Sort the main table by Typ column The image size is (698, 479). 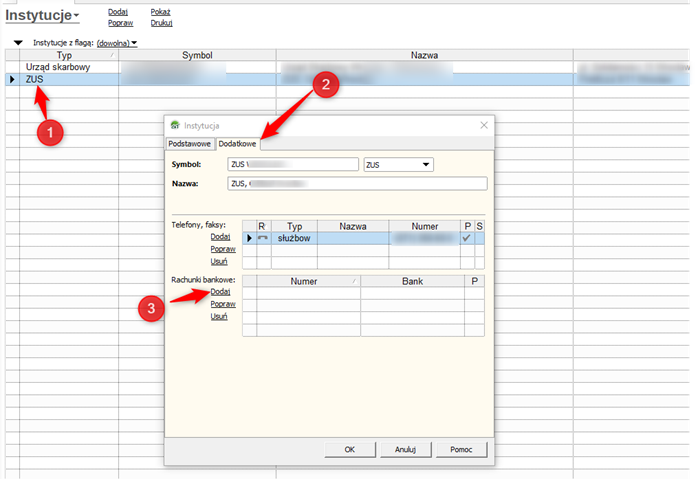click(69, 55)
